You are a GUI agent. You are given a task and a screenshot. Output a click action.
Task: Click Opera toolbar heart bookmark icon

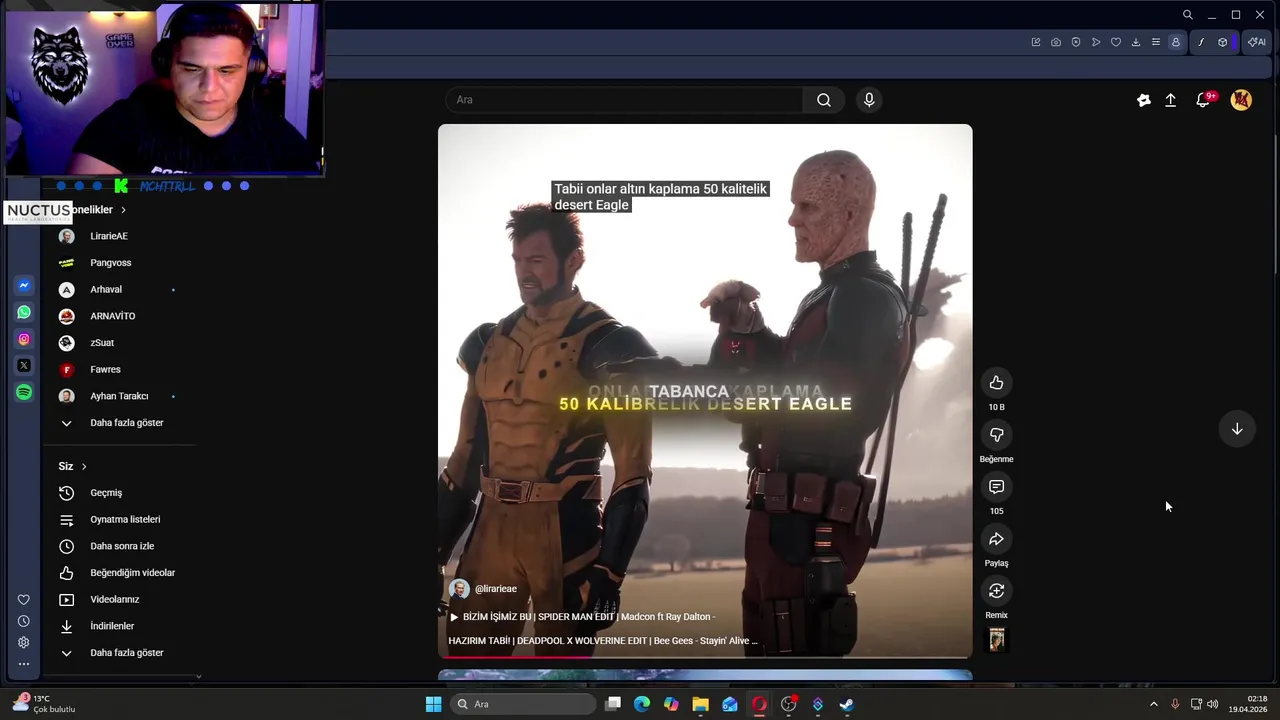point(1116,42)
